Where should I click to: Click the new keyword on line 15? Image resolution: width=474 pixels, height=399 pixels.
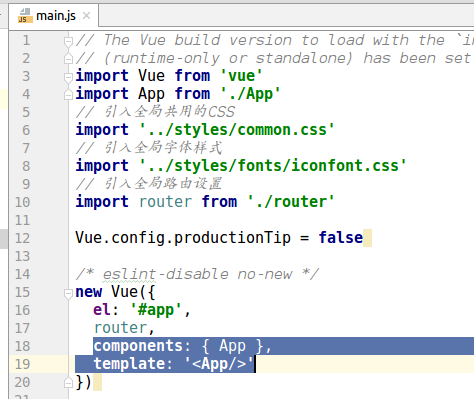89,292
